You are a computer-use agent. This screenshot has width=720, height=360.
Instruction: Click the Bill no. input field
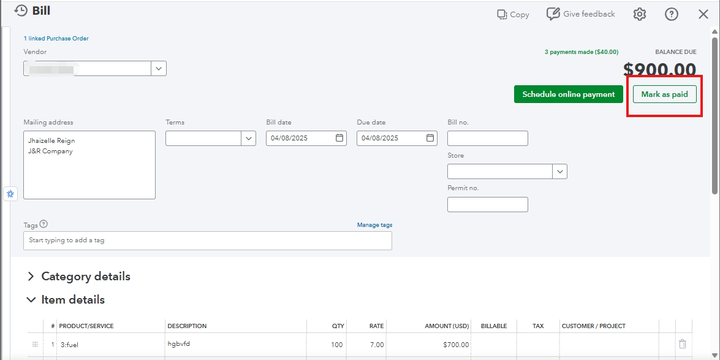[488, 138]
